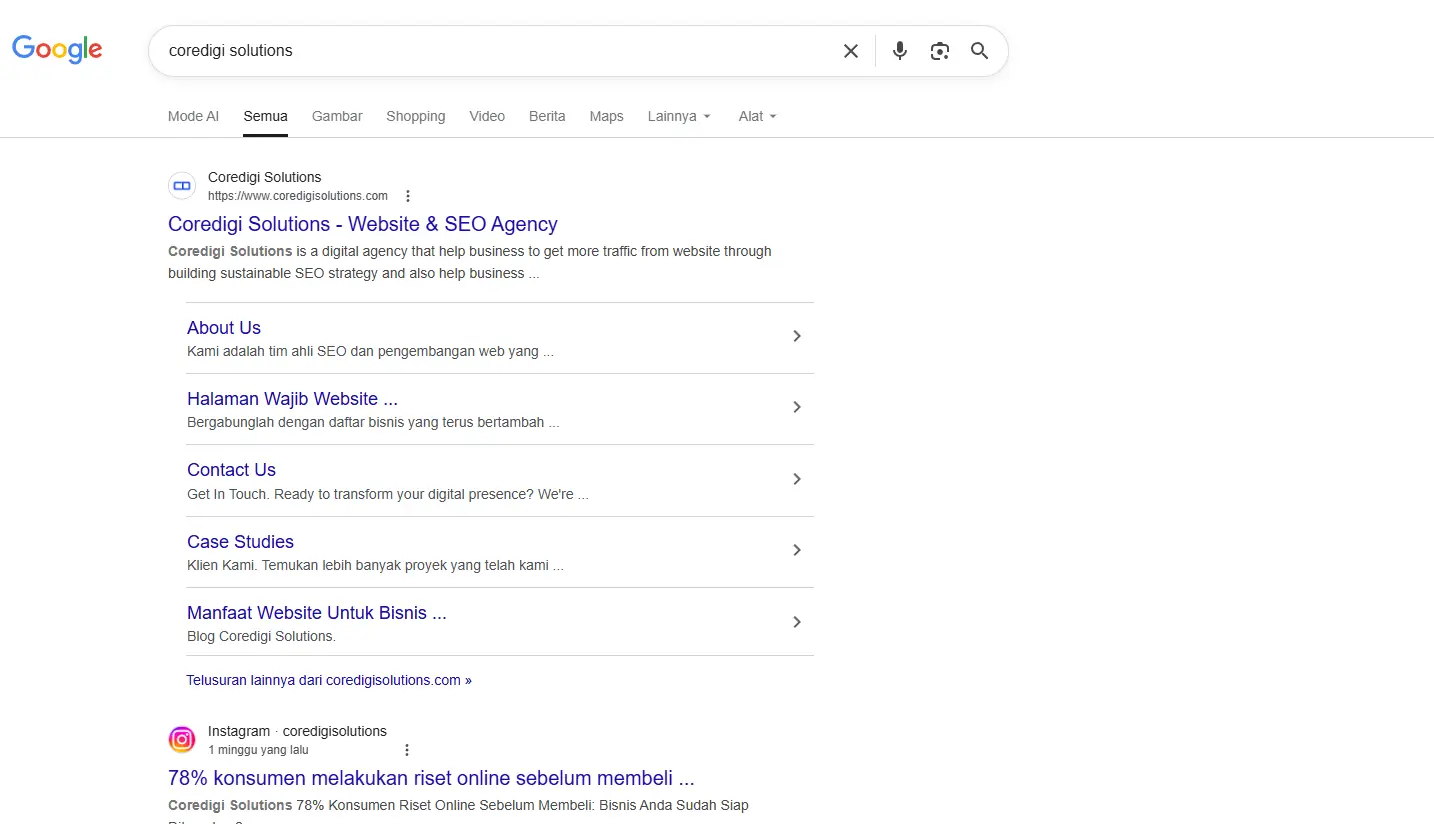The height and width of the screenshot is (824, 1434).
Task: Click the '1 minggu yang lalu' text
Action: 258,750
